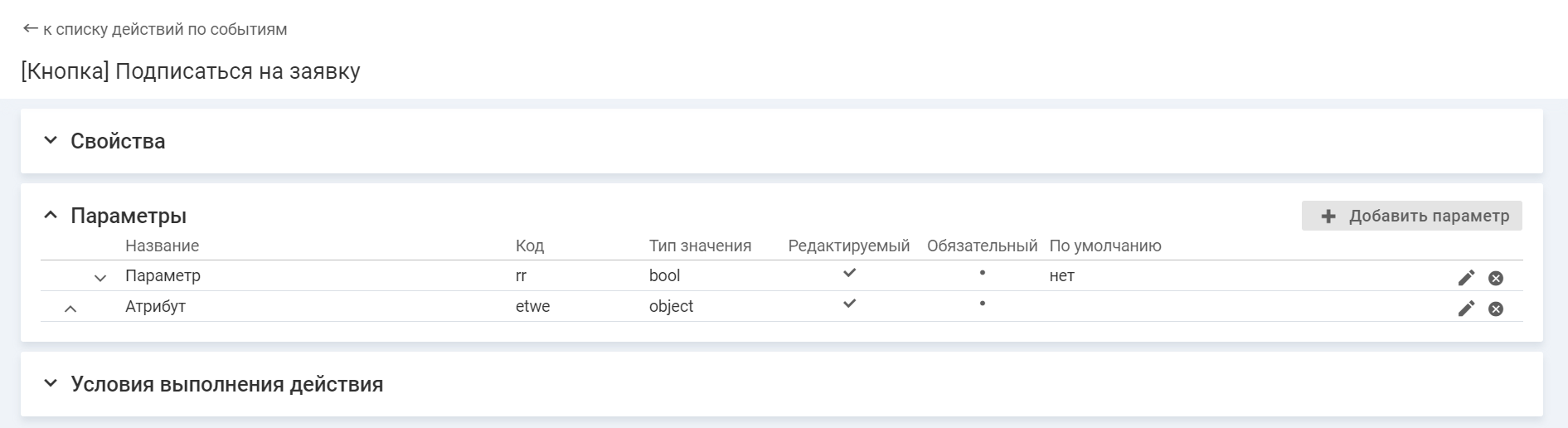The width and height of the screenshot is (1568, 428).
Task: Move Атрибут row up with arrow
Action: pos(70,309)
